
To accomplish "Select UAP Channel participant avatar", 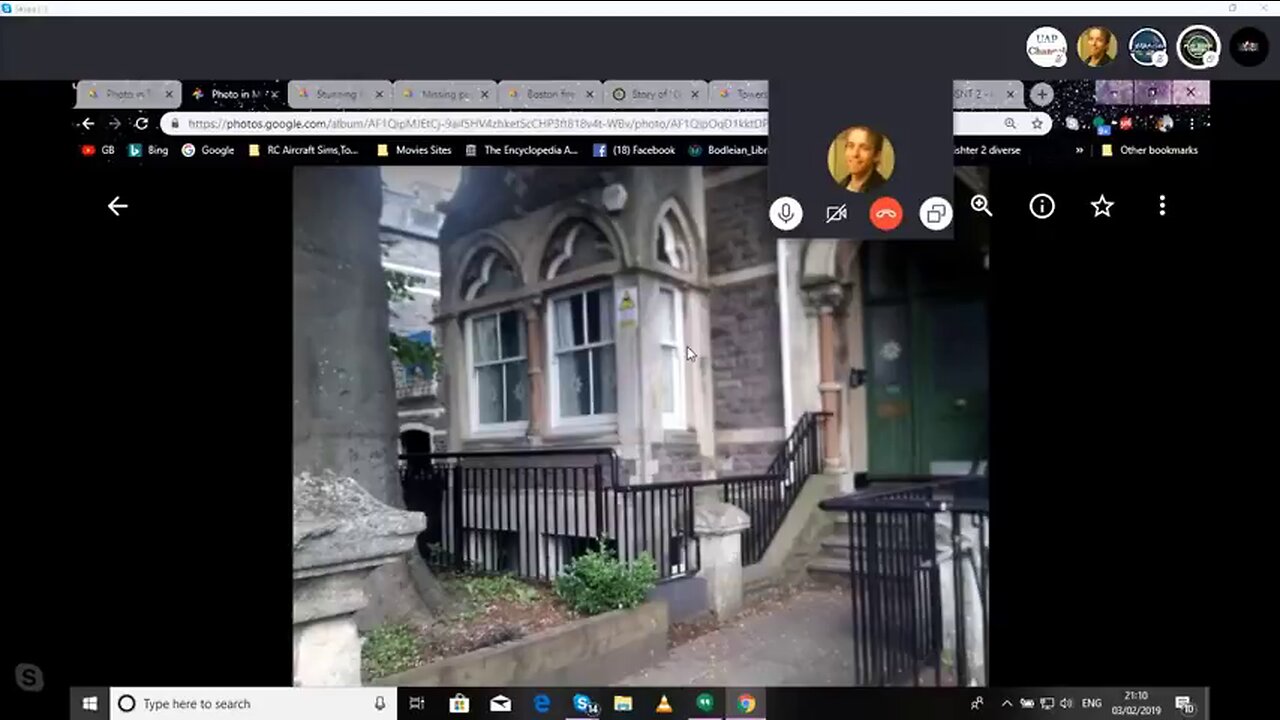I will 1046,47.
